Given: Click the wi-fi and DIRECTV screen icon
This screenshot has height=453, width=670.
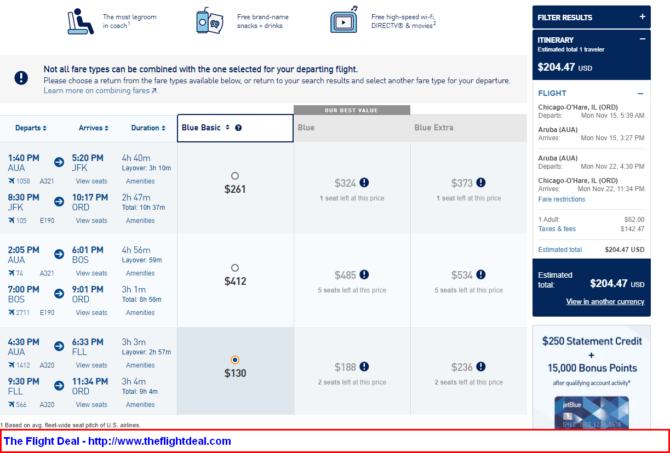Looking at the screenshot, I should click(344, 20).
